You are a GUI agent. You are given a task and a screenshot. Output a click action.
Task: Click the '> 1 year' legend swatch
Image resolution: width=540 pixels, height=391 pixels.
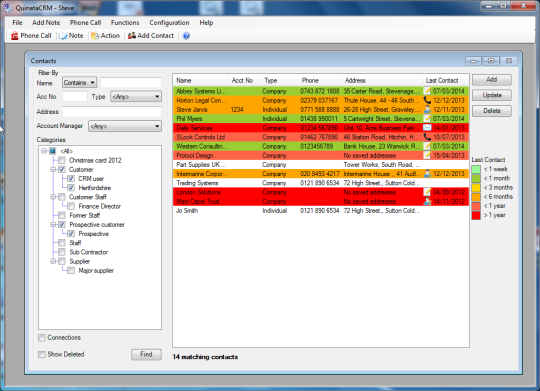(476, 215)
